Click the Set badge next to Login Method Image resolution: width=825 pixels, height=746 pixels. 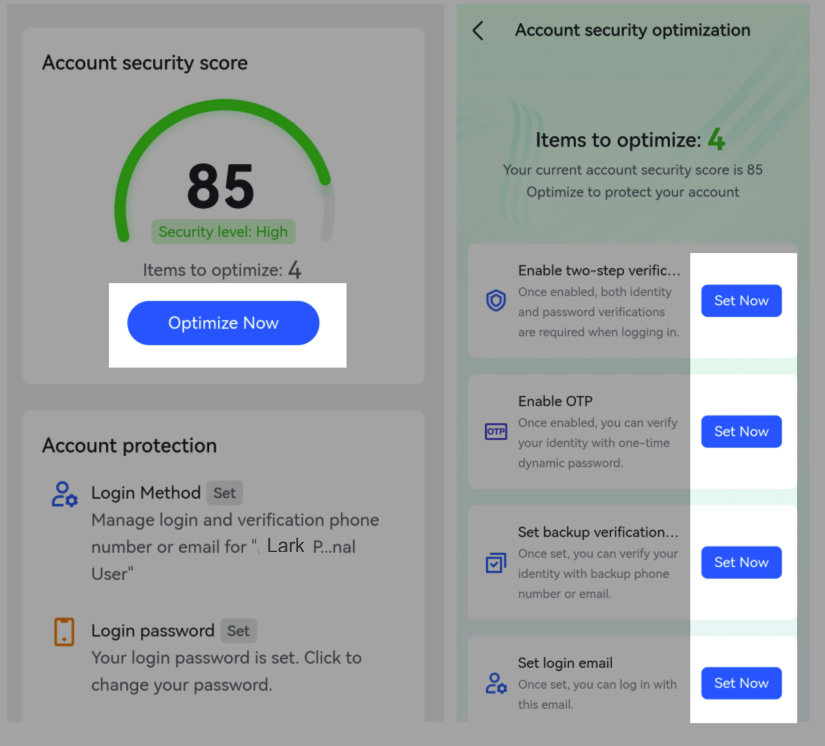pos(224,493)
